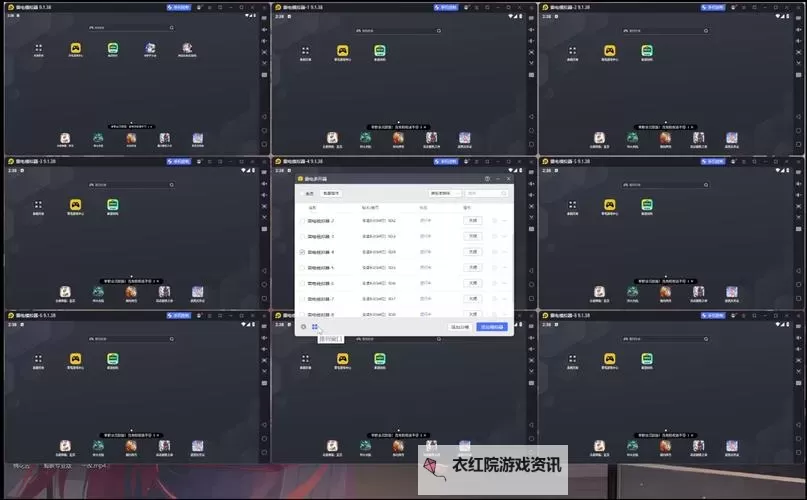Open yellow gamepad game center app in 雷电模拟器-1 window

[342, 50]
